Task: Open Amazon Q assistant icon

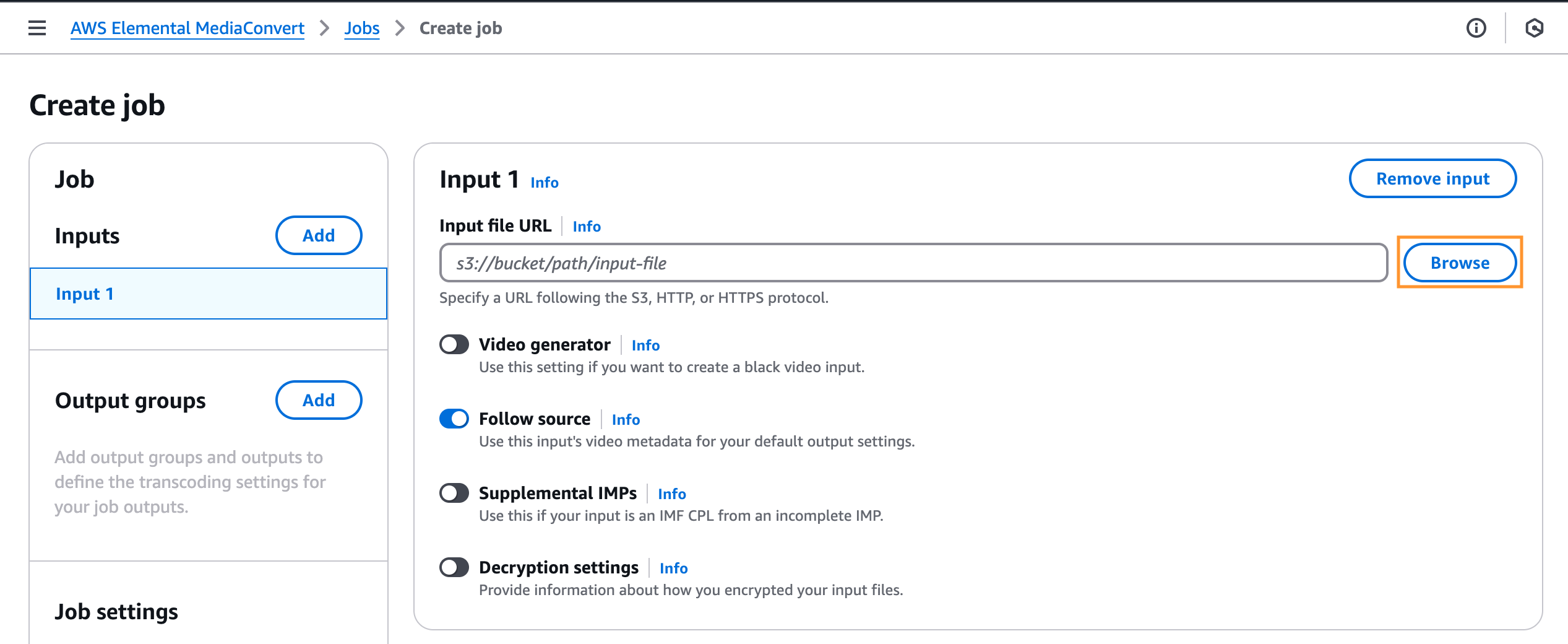Action: [x=1535, y=28]
